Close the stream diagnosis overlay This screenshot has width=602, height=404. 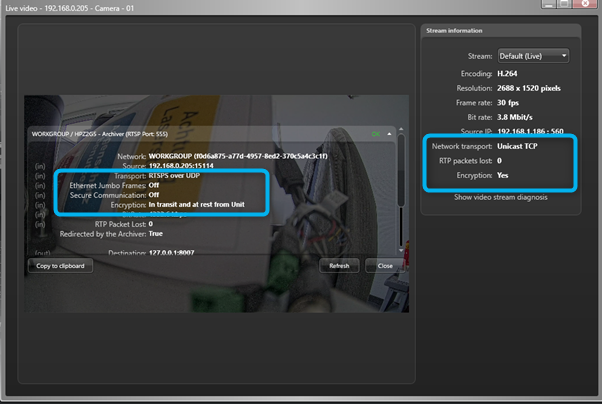coord(385,266)
